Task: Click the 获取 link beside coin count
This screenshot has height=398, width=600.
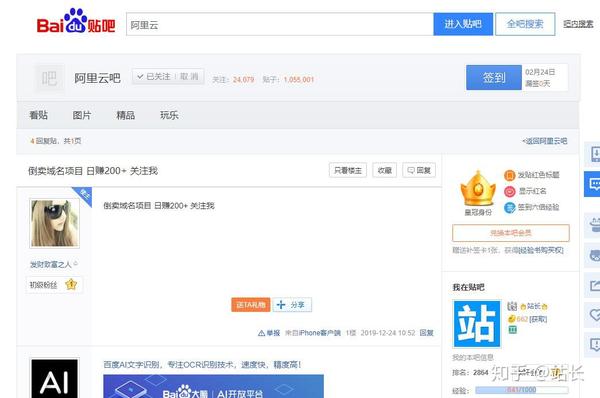Action: [x=538, y=319]
